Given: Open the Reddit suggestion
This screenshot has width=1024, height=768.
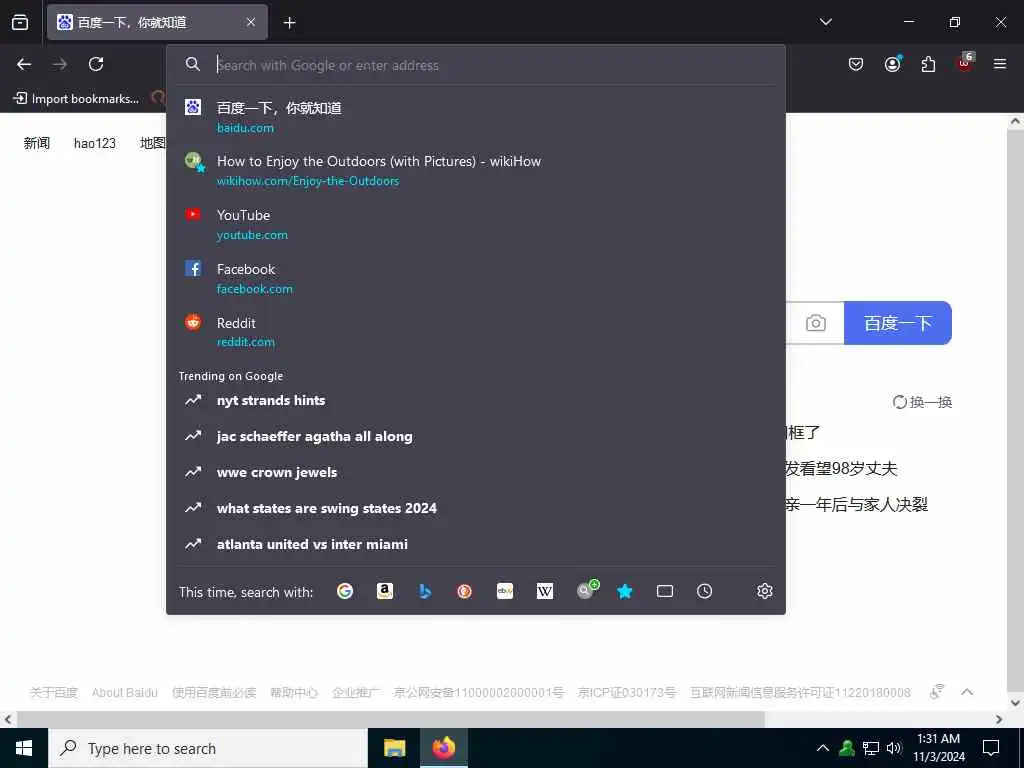Looking at the screenshot, I should (x=475, y=332).
